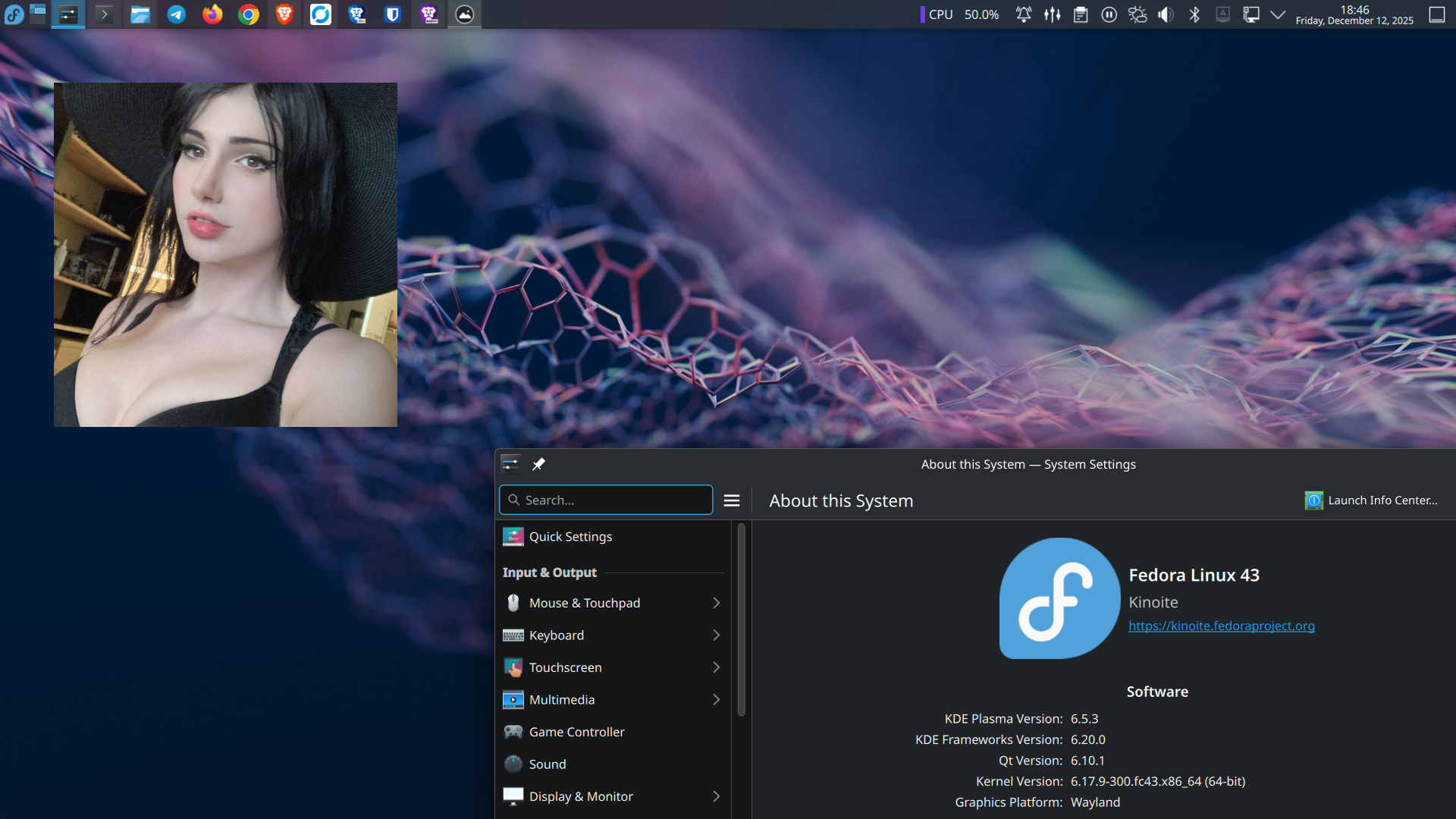
Task: Click Launch Info Center button
Action: click(x=1371, y=500)
